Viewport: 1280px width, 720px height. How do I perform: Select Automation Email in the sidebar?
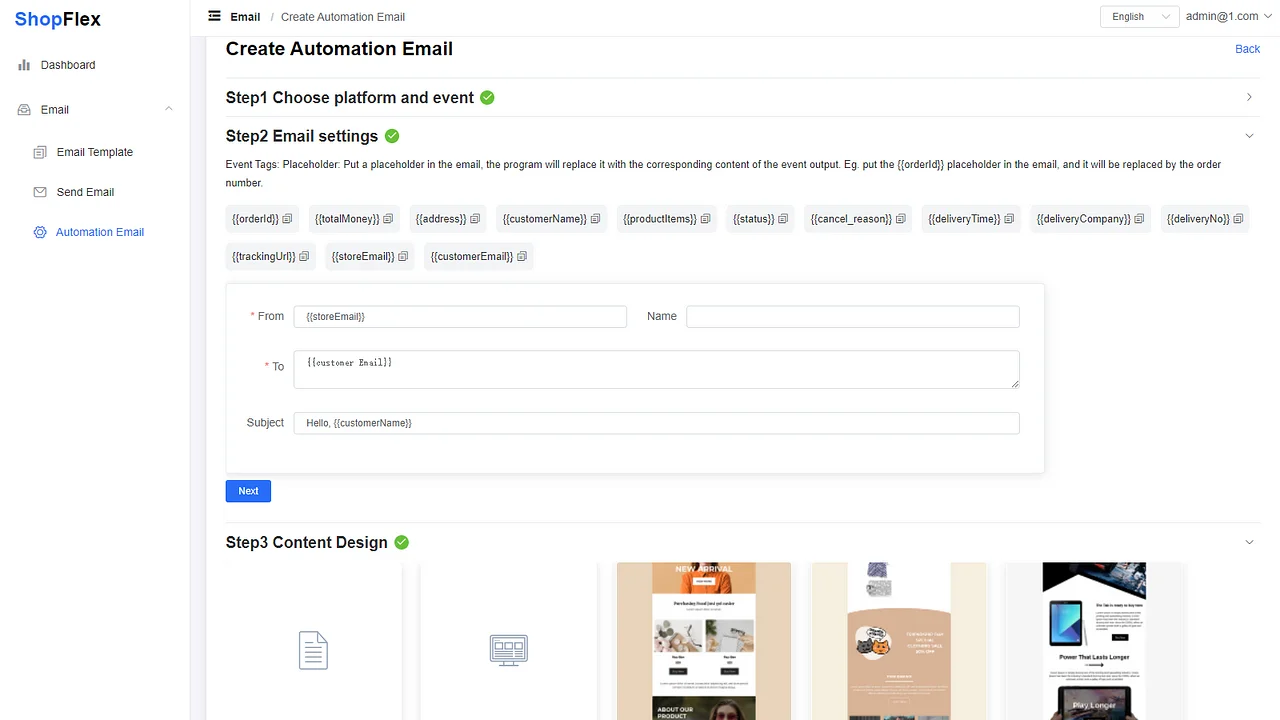click(100, 231)
